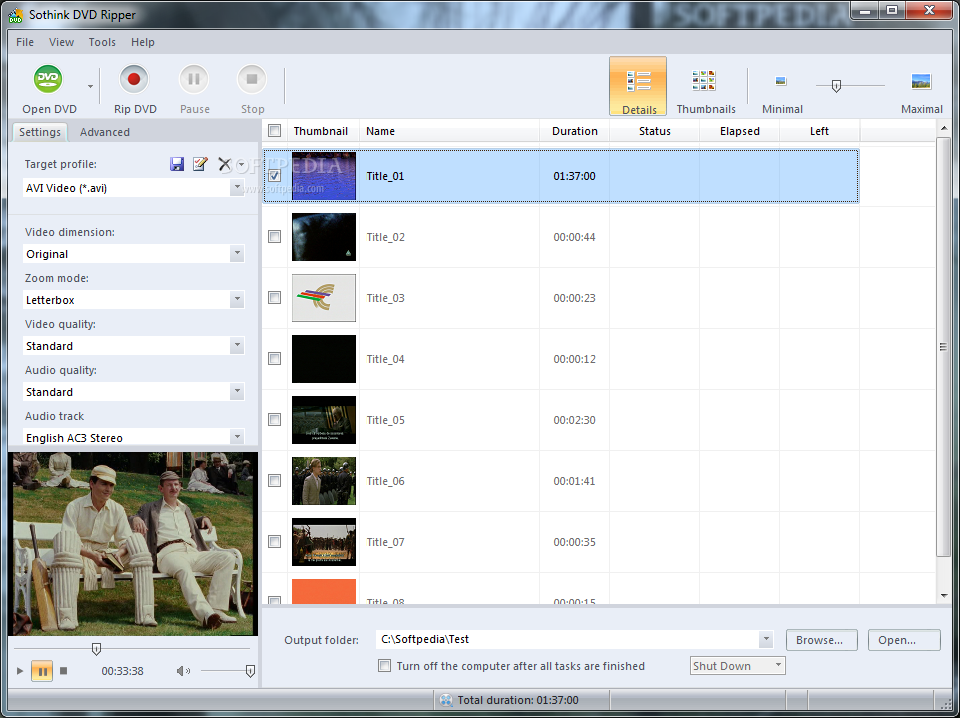Screen dimensions: 960x718
Task: Open the Help menu
Action: pos(143,42)
